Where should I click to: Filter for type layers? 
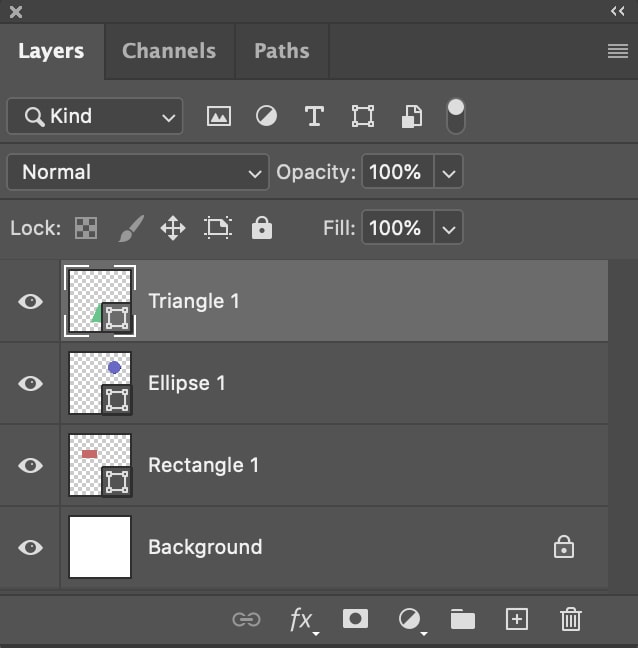click(x=314, y=116)
